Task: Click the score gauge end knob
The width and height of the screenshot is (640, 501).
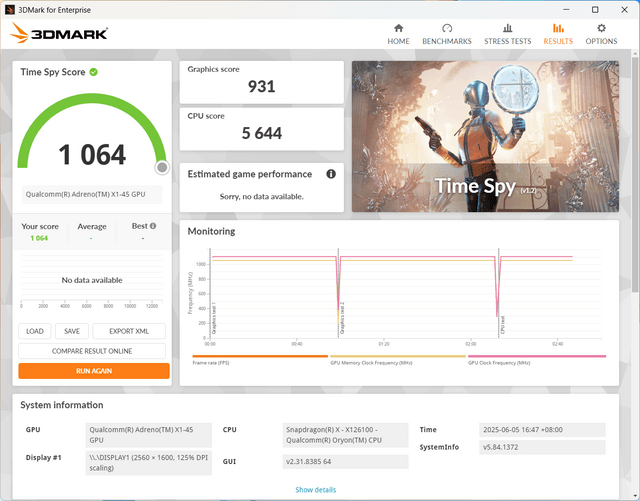Action: (162, 167)
